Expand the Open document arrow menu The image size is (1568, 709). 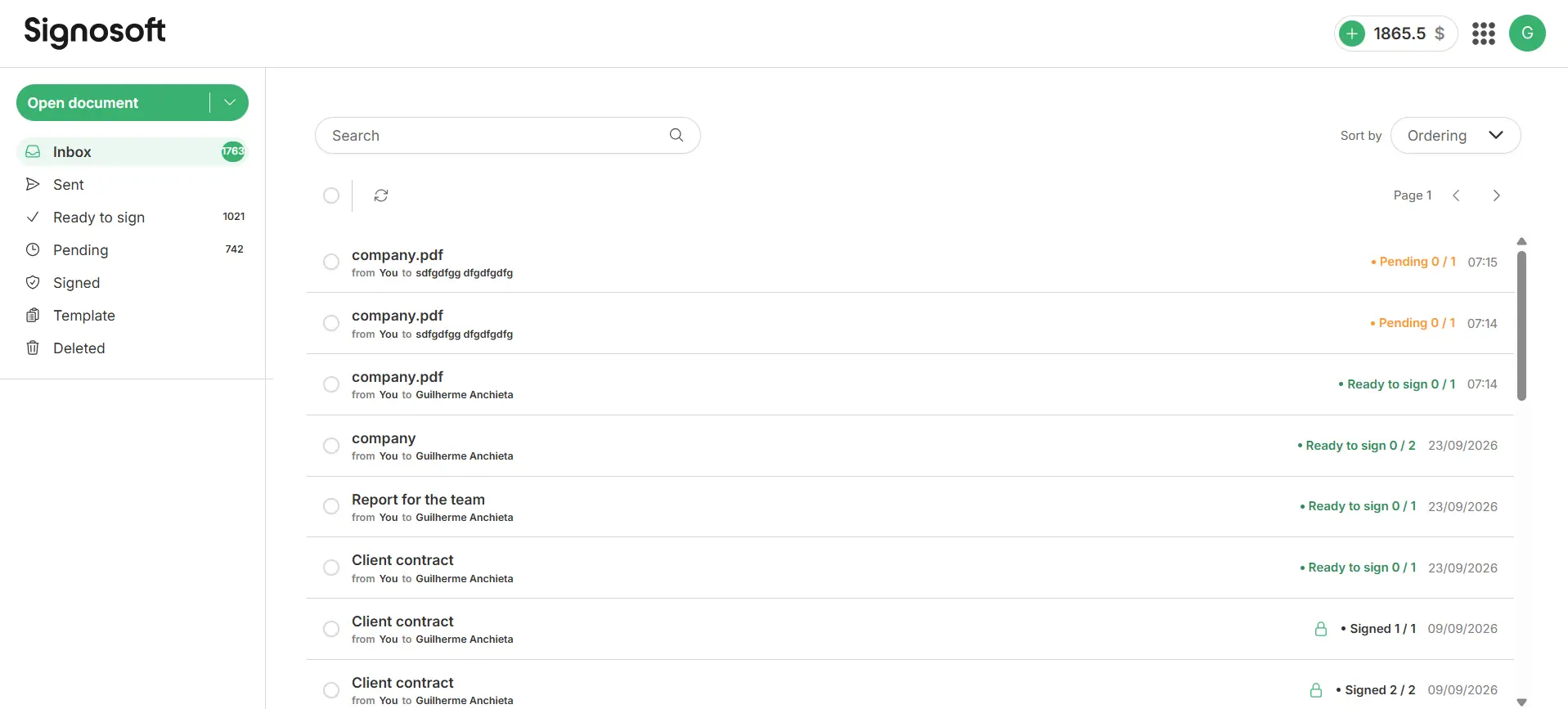(230, 102)
